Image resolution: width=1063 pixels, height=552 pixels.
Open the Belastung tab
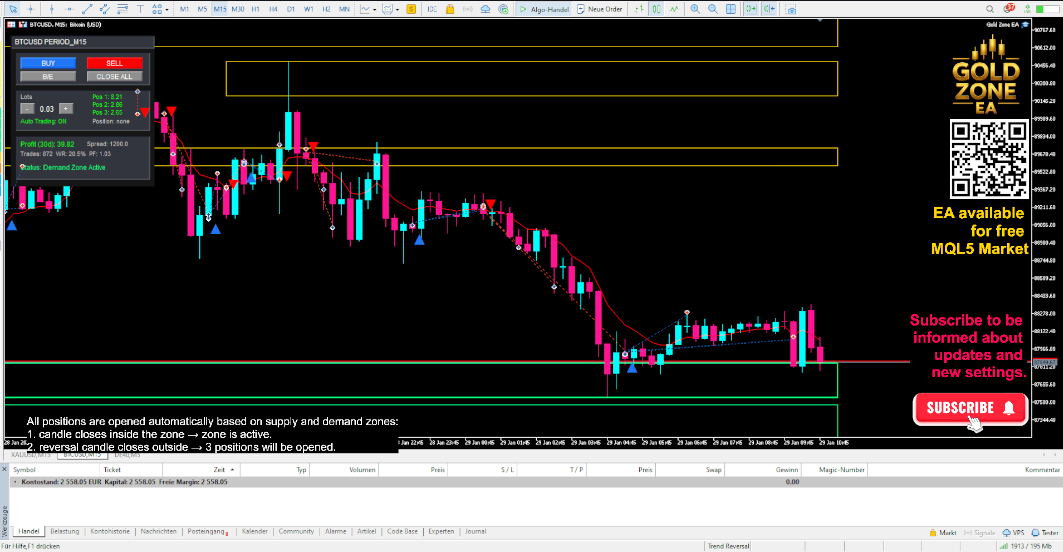click(x=64, y=532)
